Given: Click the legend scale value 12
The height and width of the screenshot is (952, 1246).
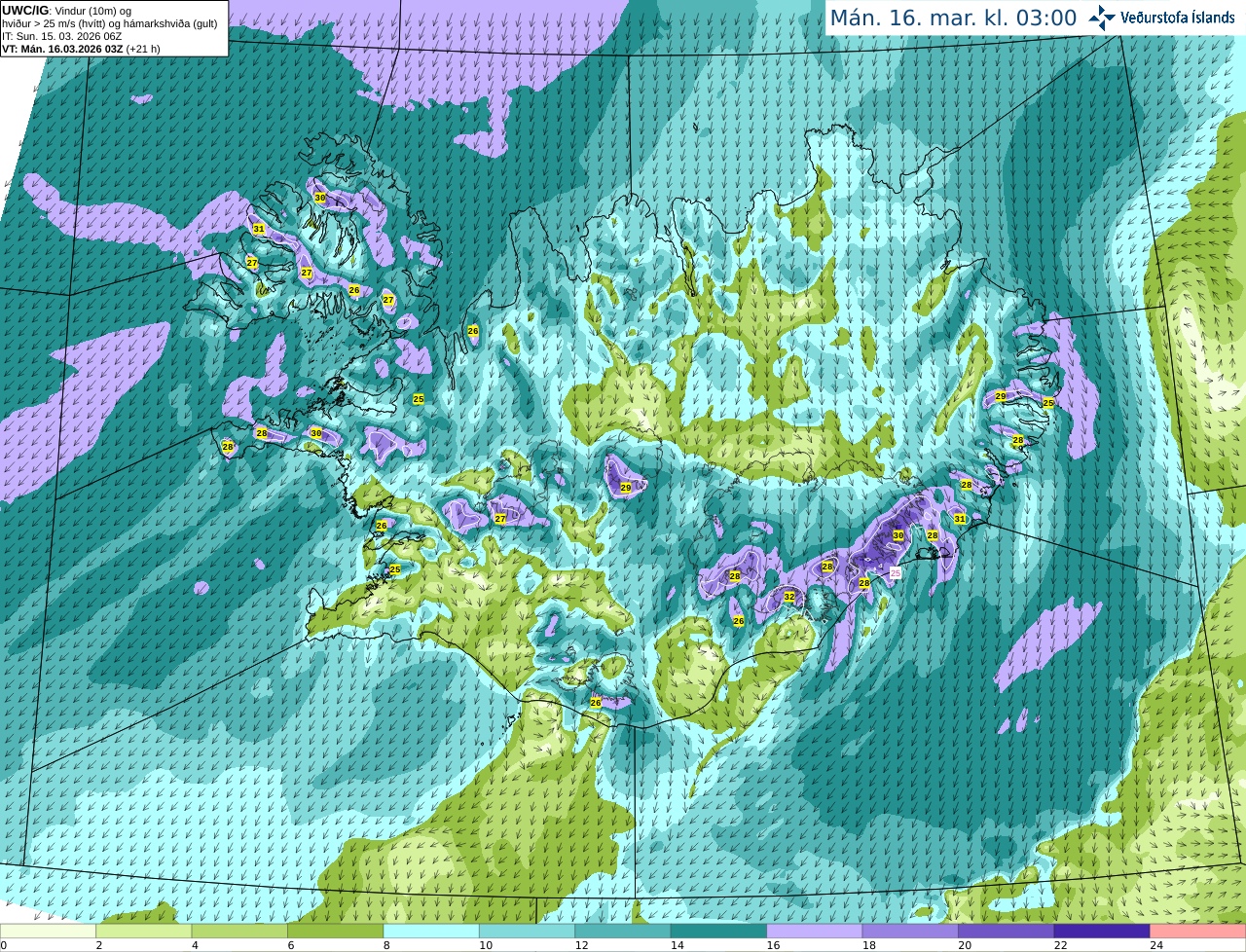Looking at the screenshot, I should pos(581,945).
